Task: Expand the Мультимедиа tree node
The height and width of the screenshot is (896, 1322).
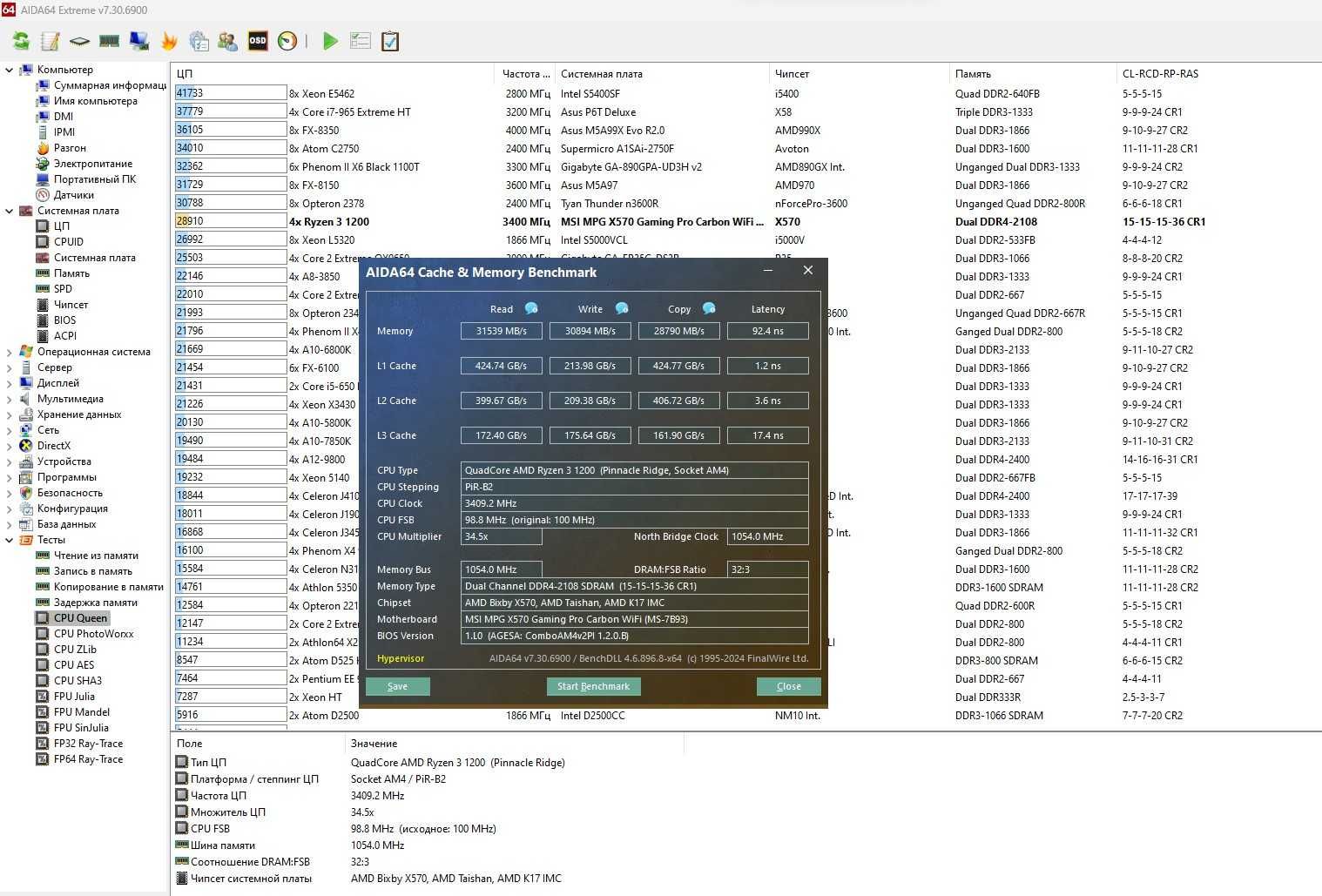Action: coord(10,399)
